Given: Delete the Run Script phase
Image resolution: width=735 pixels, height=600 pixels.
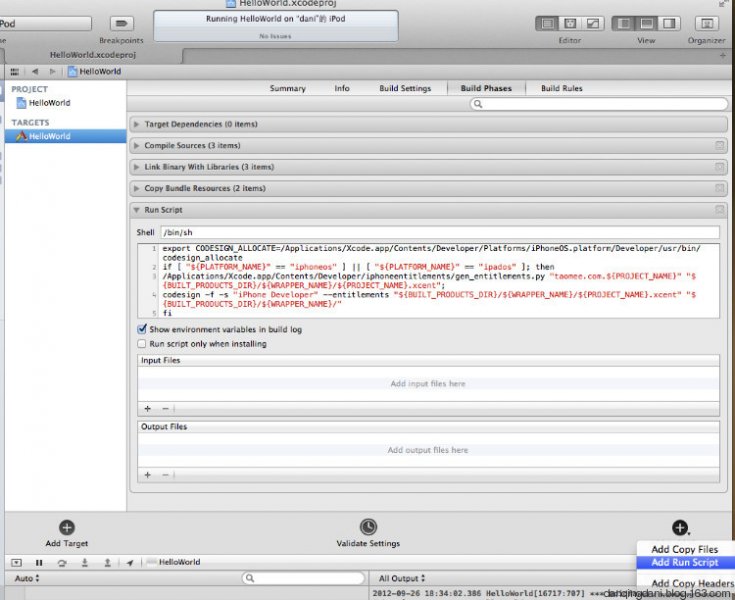Looking at the screenshot, I should tap(720, 210).
